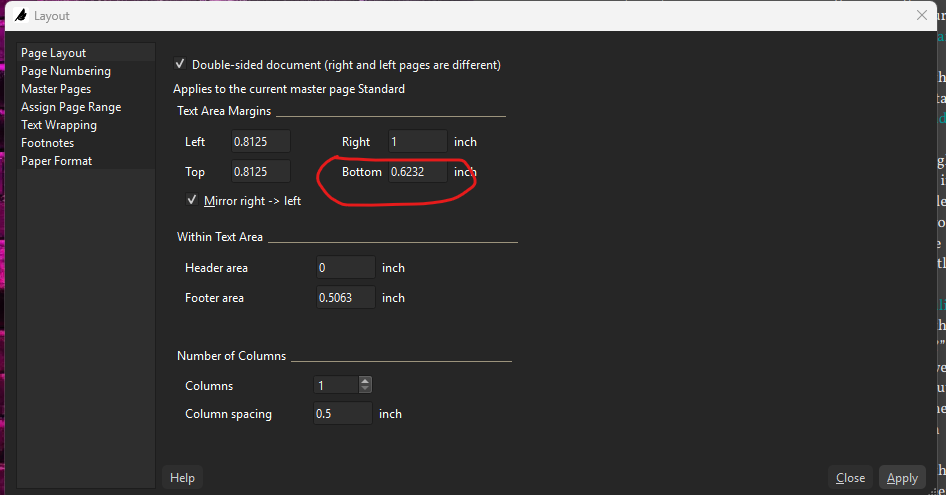Open Page Numbering section
Screen dimensions: 946x495
(x=66, y=71)
